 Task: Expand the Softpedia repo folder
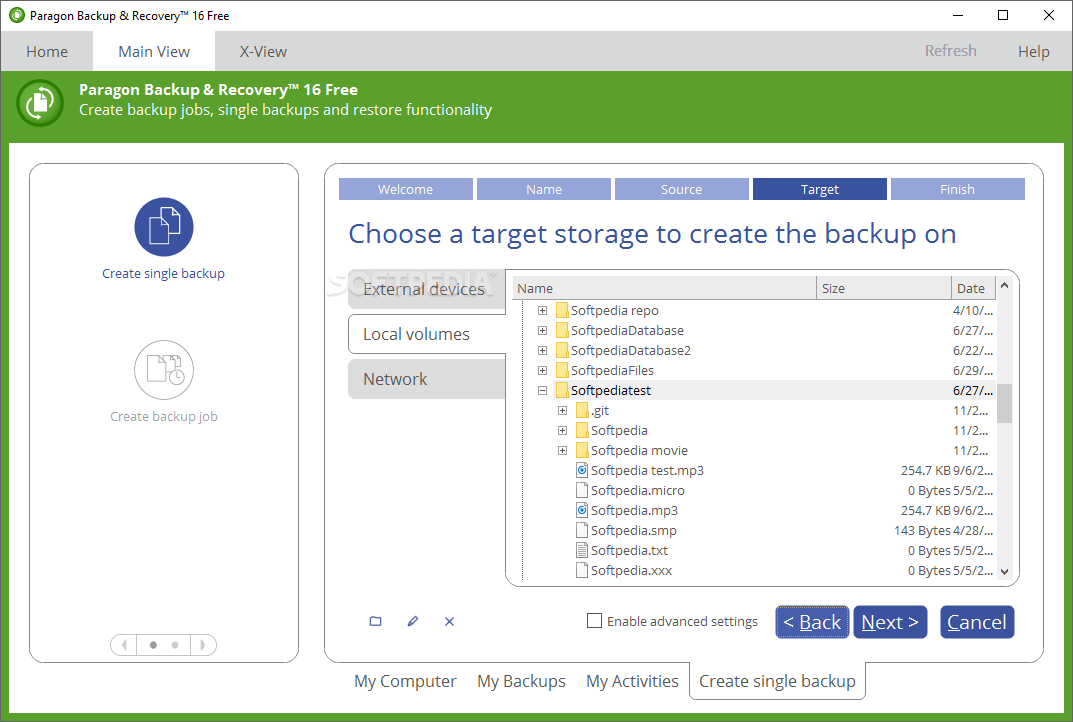[x=543, y=311]
